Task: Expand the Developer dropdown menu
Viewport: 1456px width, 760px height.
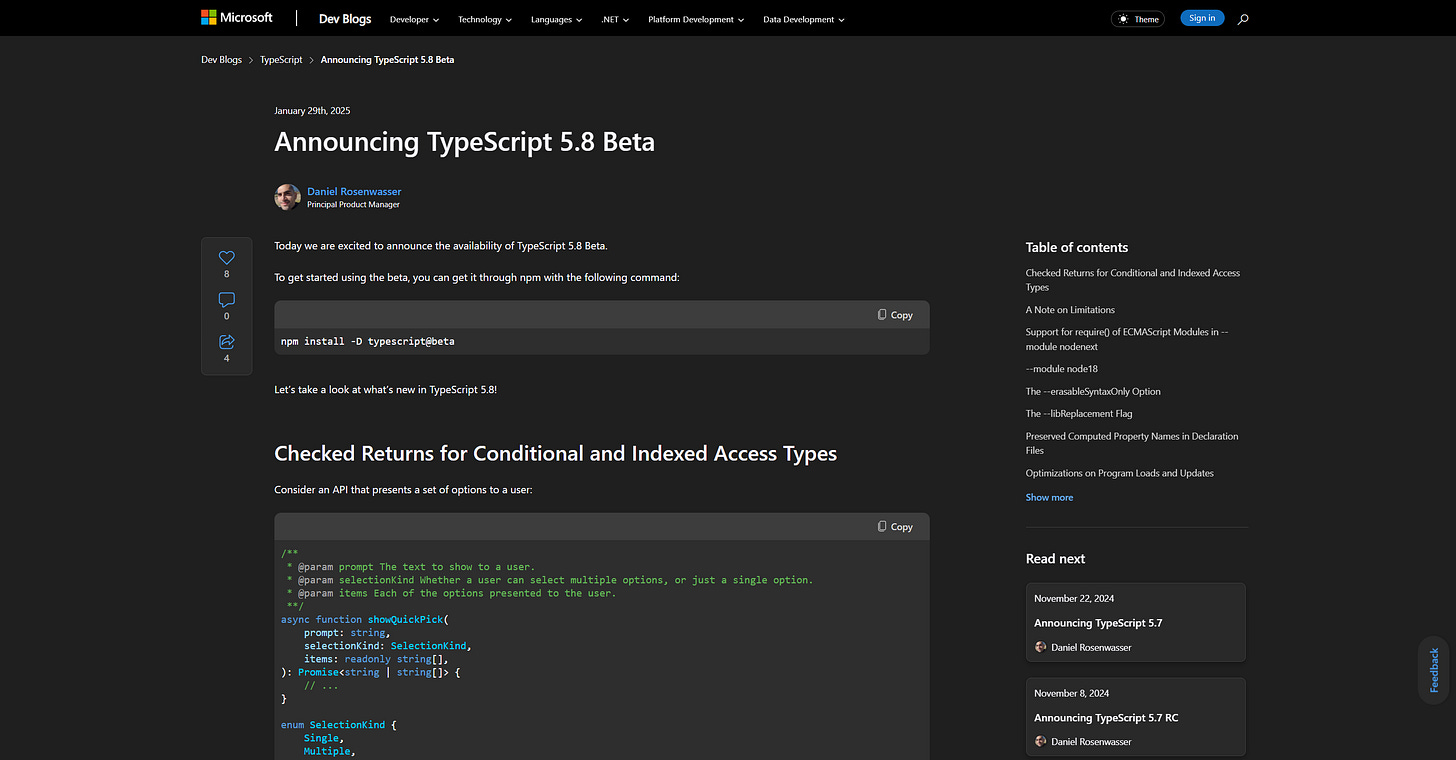Action: click(x=414, y=20)
